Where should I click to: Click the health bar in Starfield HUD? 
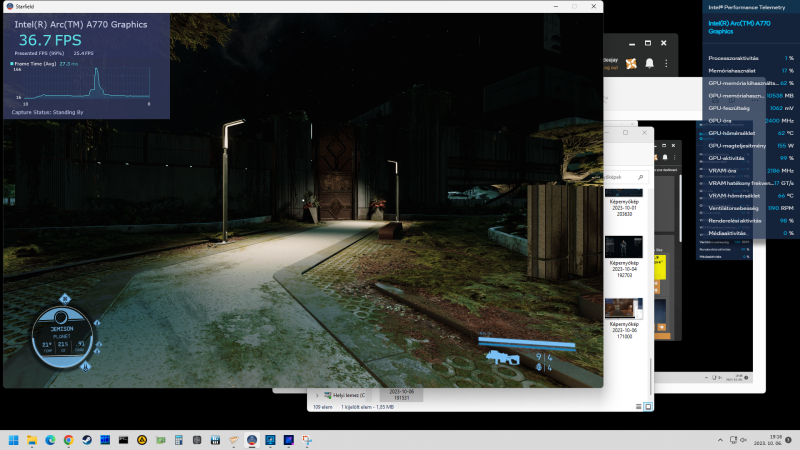(527, 342)
